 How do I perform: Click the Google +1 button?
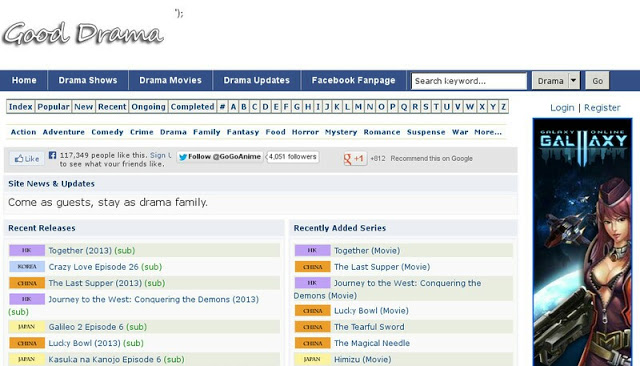click(x=355, y=158)
